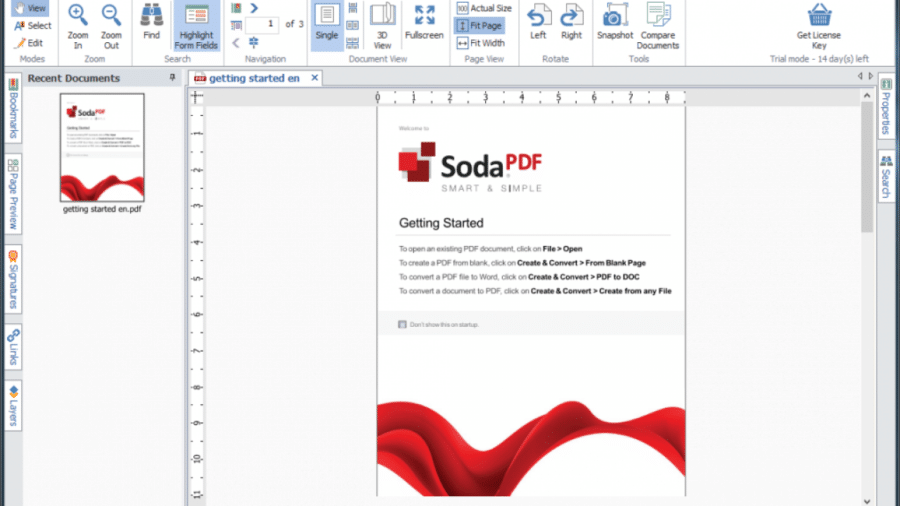This screenshot has height=506, width=900.
Task: Close the 'getting started en' tab
Action: click(315, 77)
